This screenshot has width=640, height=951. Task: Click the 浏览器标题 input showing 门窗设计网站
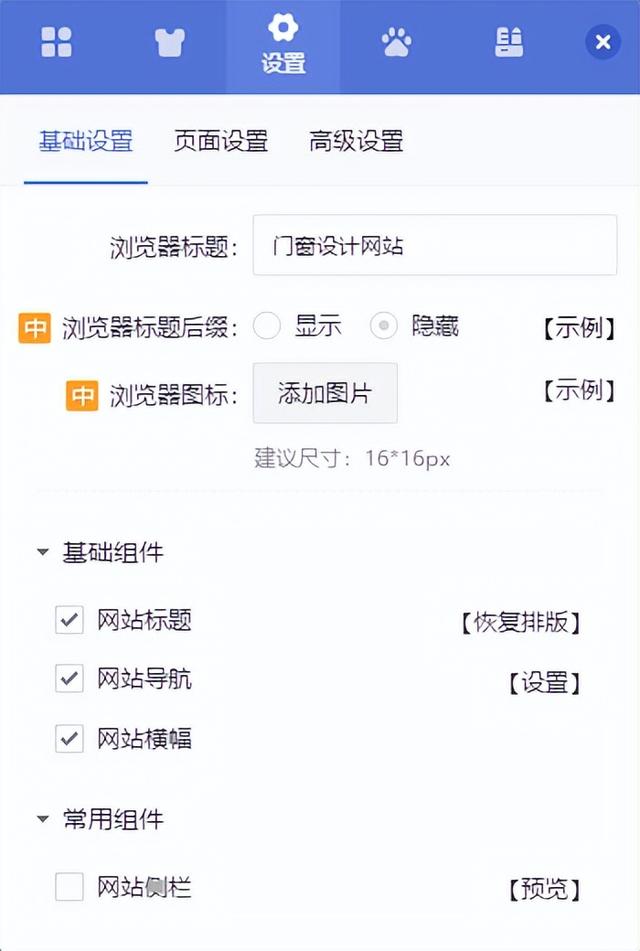[x=435, y=244]
